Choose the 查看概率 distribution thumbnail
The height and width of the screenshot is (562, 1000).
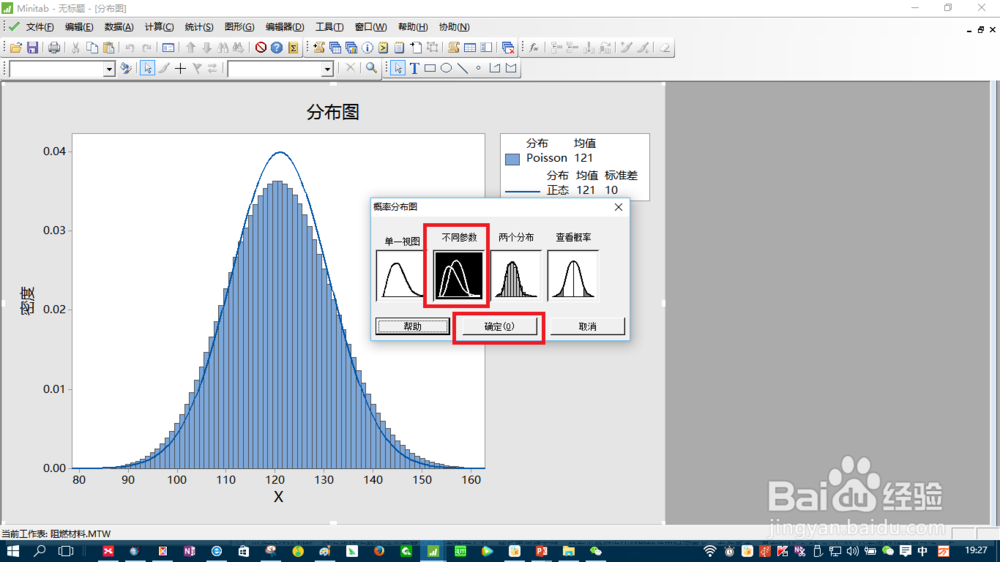pos(573,275)
